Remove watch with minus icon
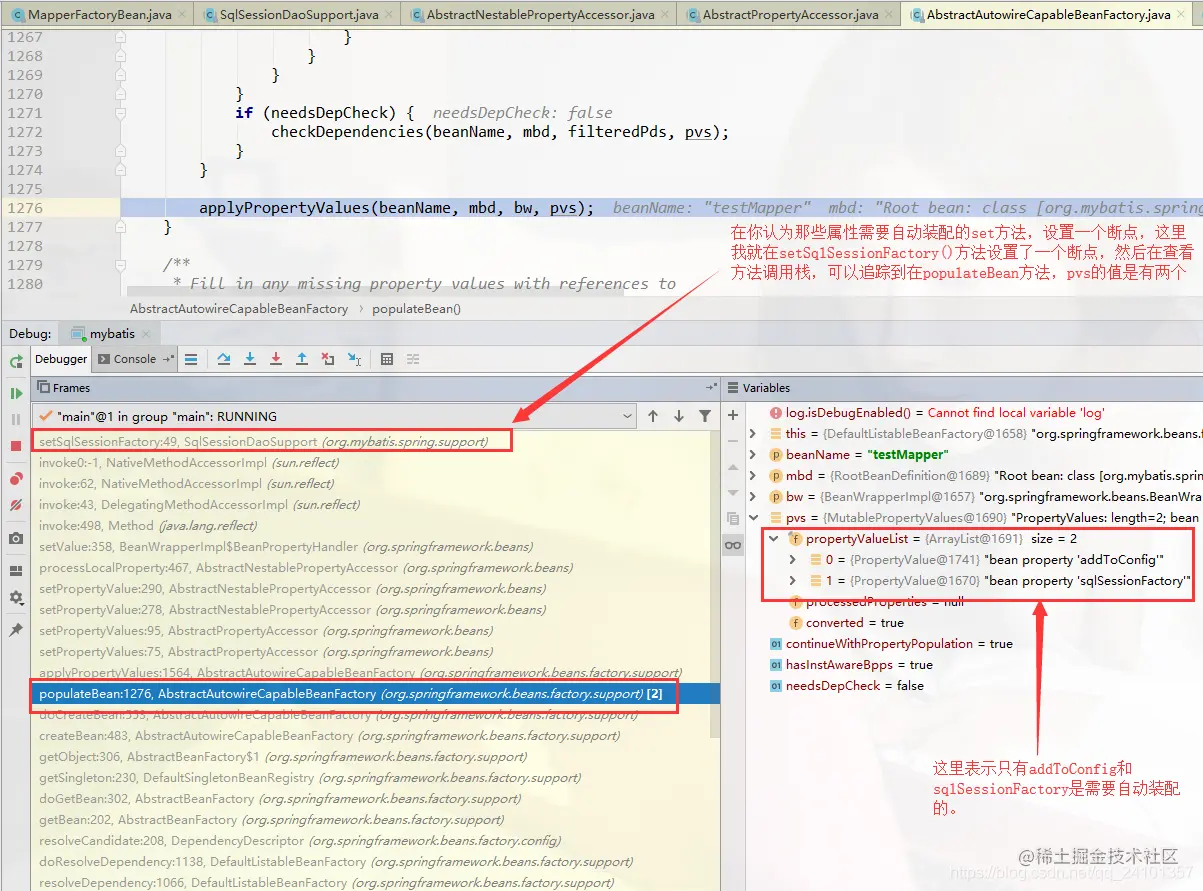 [733, 440]
